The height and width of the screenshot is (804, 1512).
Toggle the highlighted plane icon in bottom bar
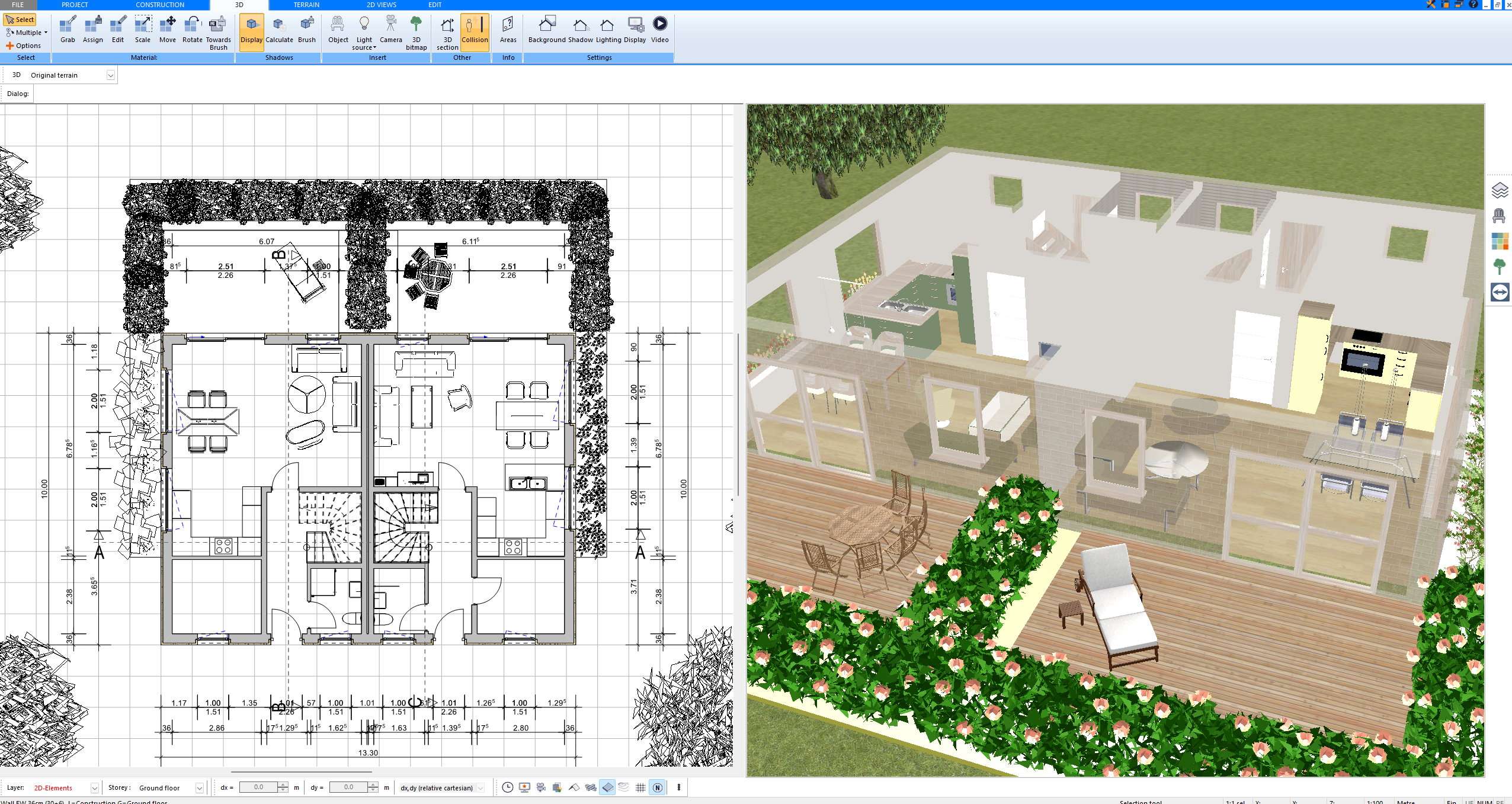point(607,787)
